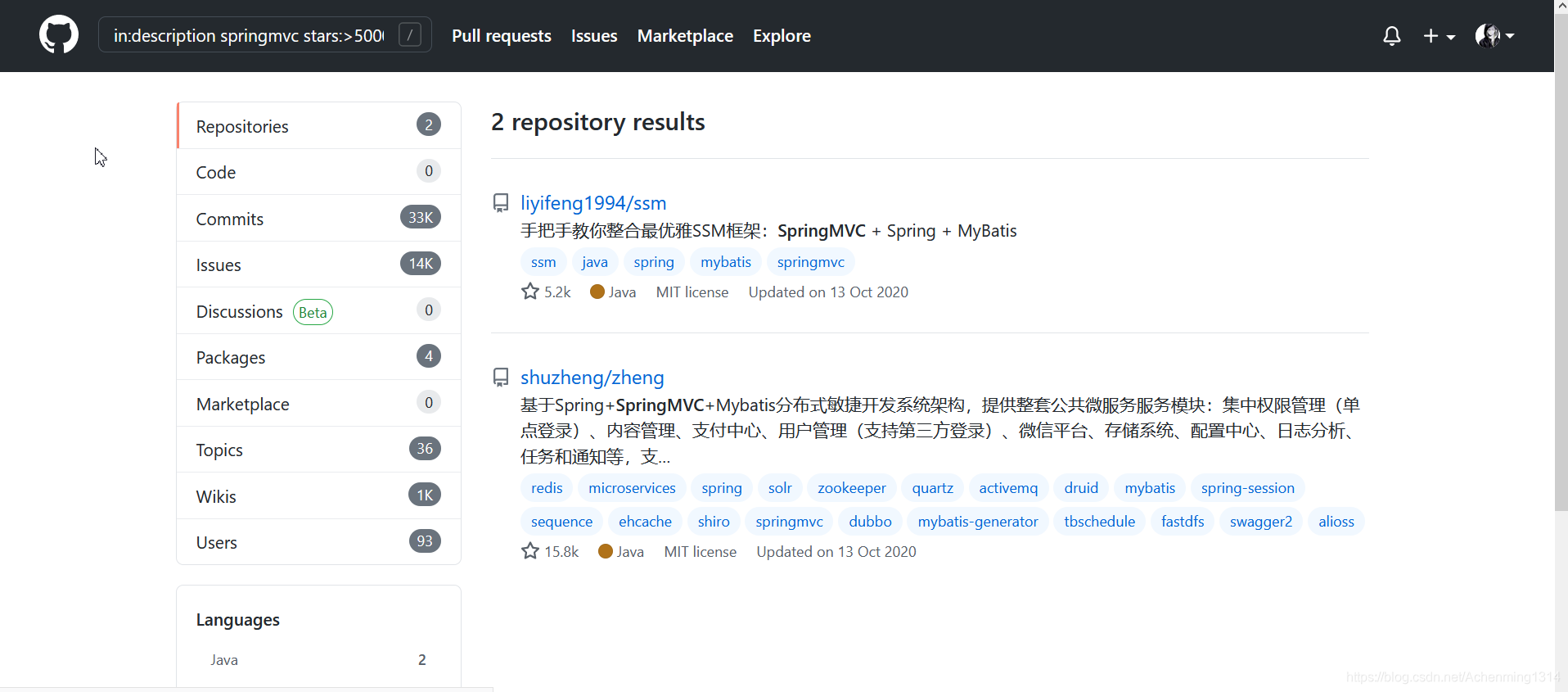Click repo icon beside shuzheng/zheng
Screen dimensions: 1568x692
pos(501,378)
